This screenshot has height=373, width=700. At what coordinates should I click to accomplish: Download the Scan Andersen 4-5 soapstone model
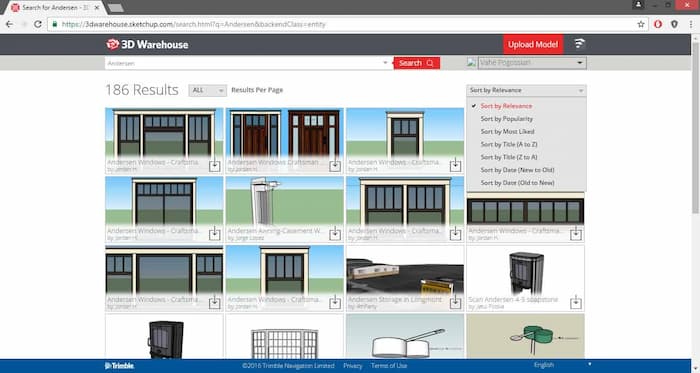[x=576, y=302]
